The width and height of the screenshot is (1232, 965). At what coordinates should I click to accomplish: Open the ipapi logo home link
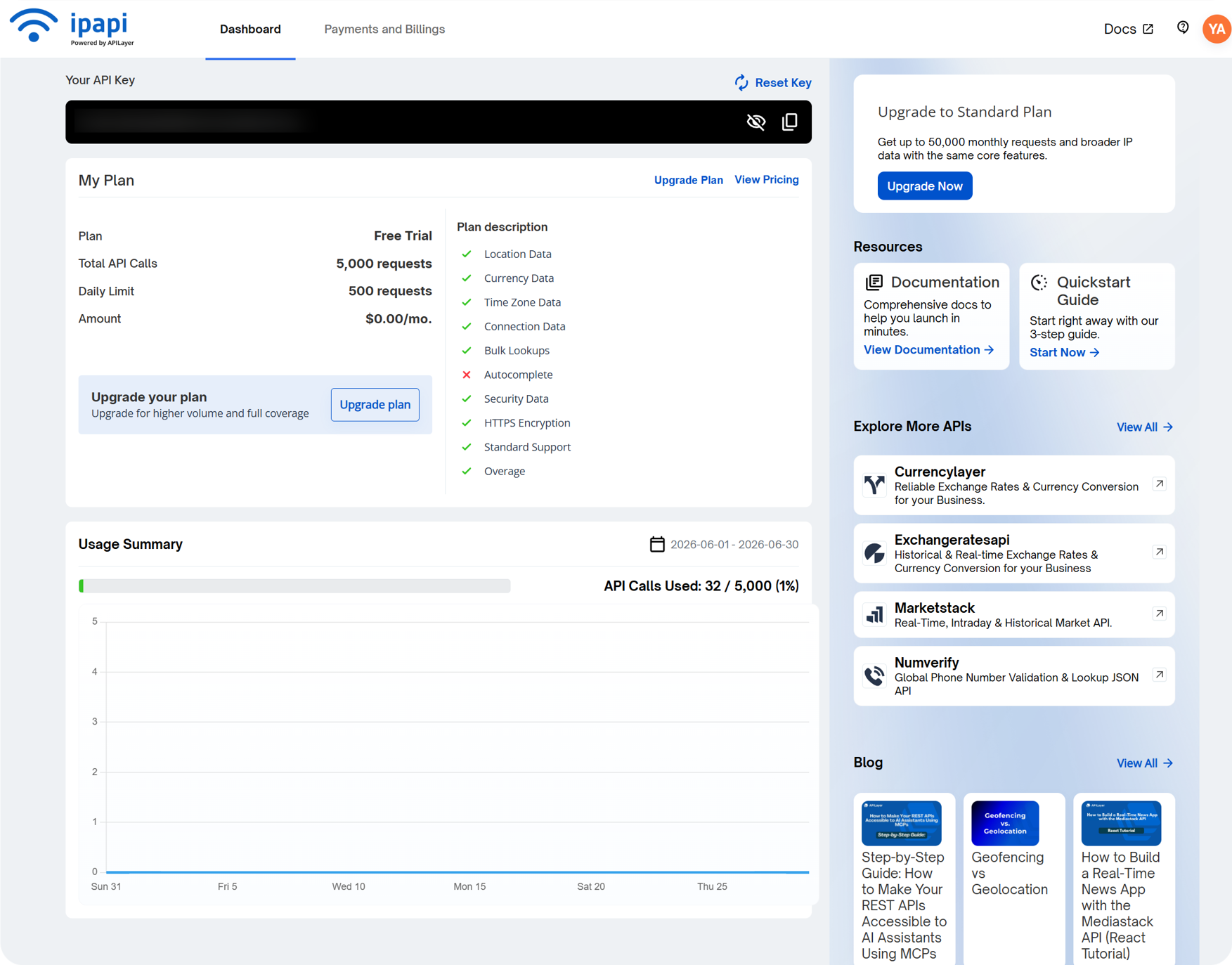tap(72, 27)
